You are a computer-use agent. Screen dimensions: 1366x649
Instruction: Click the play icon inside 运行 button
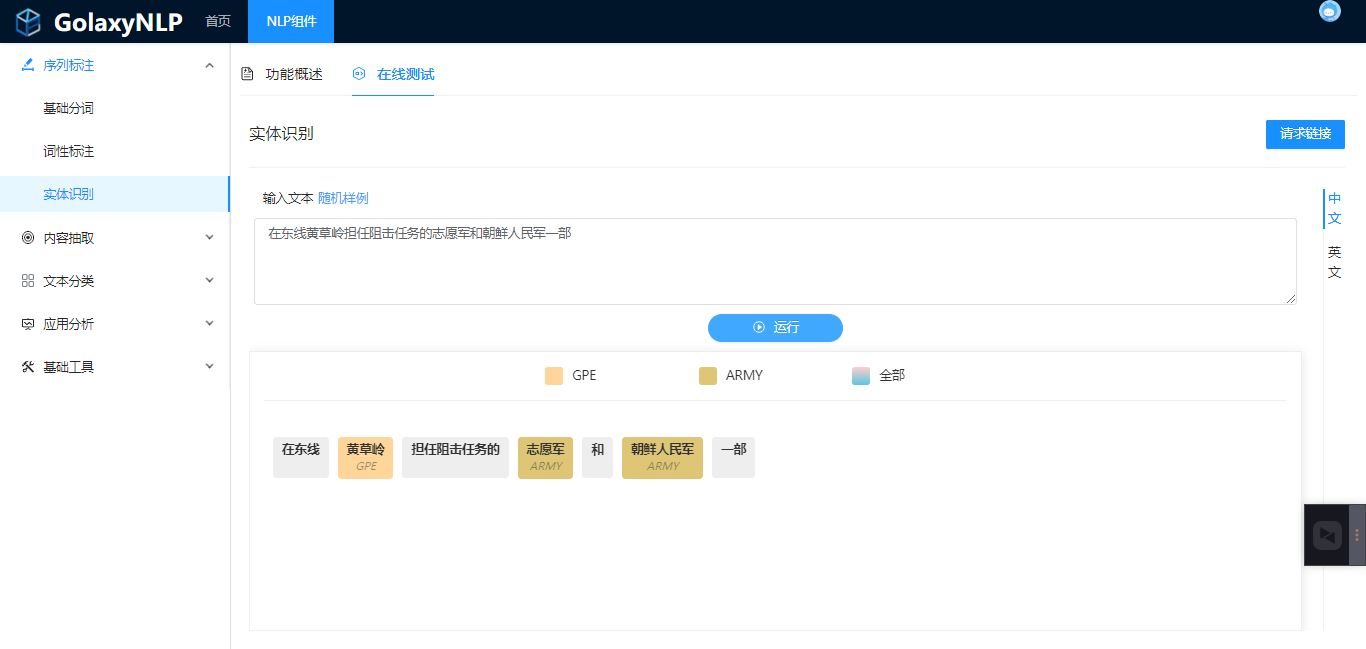759,327
